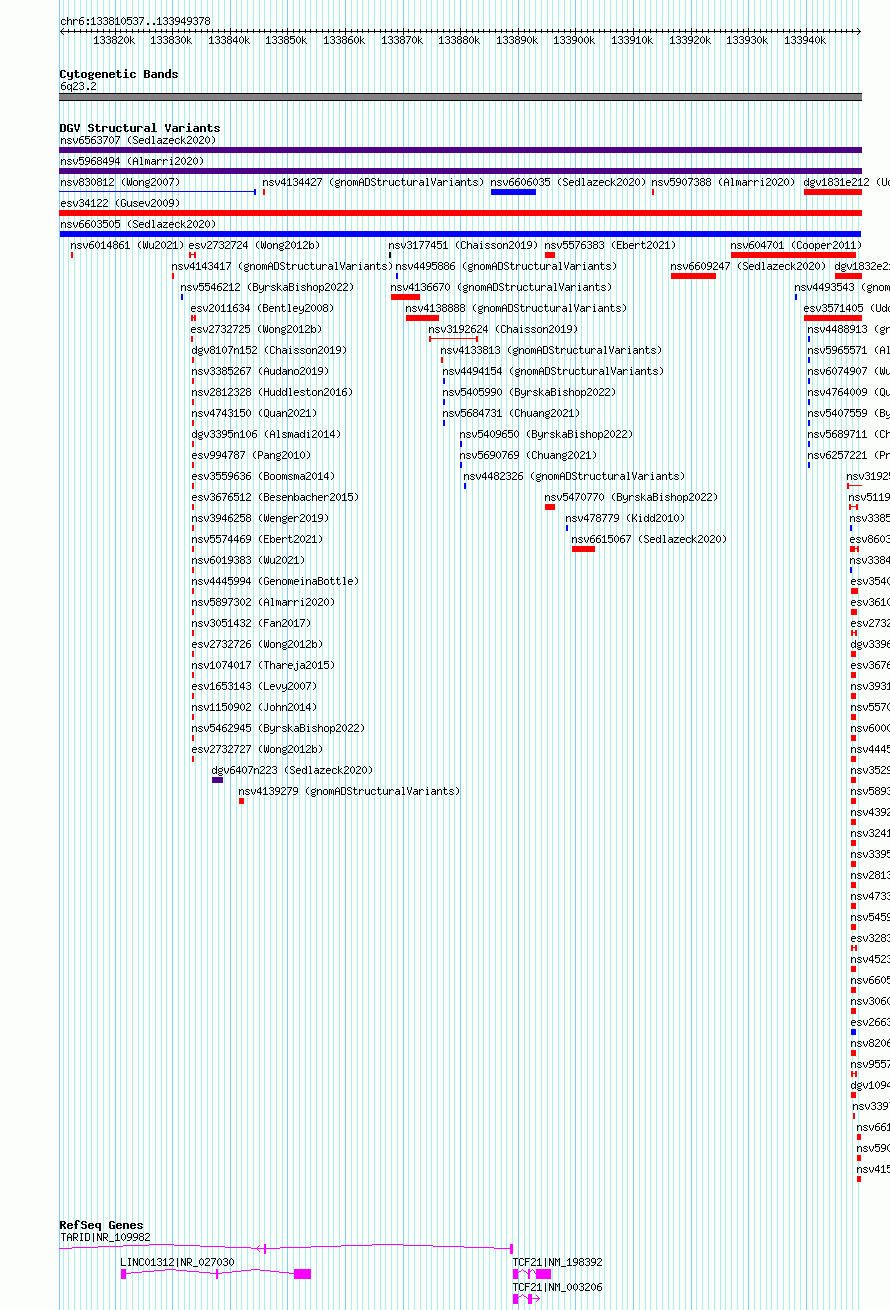
Task: Open variant nsv4133813 gnomAD label
Action: (x=551, y=350)
